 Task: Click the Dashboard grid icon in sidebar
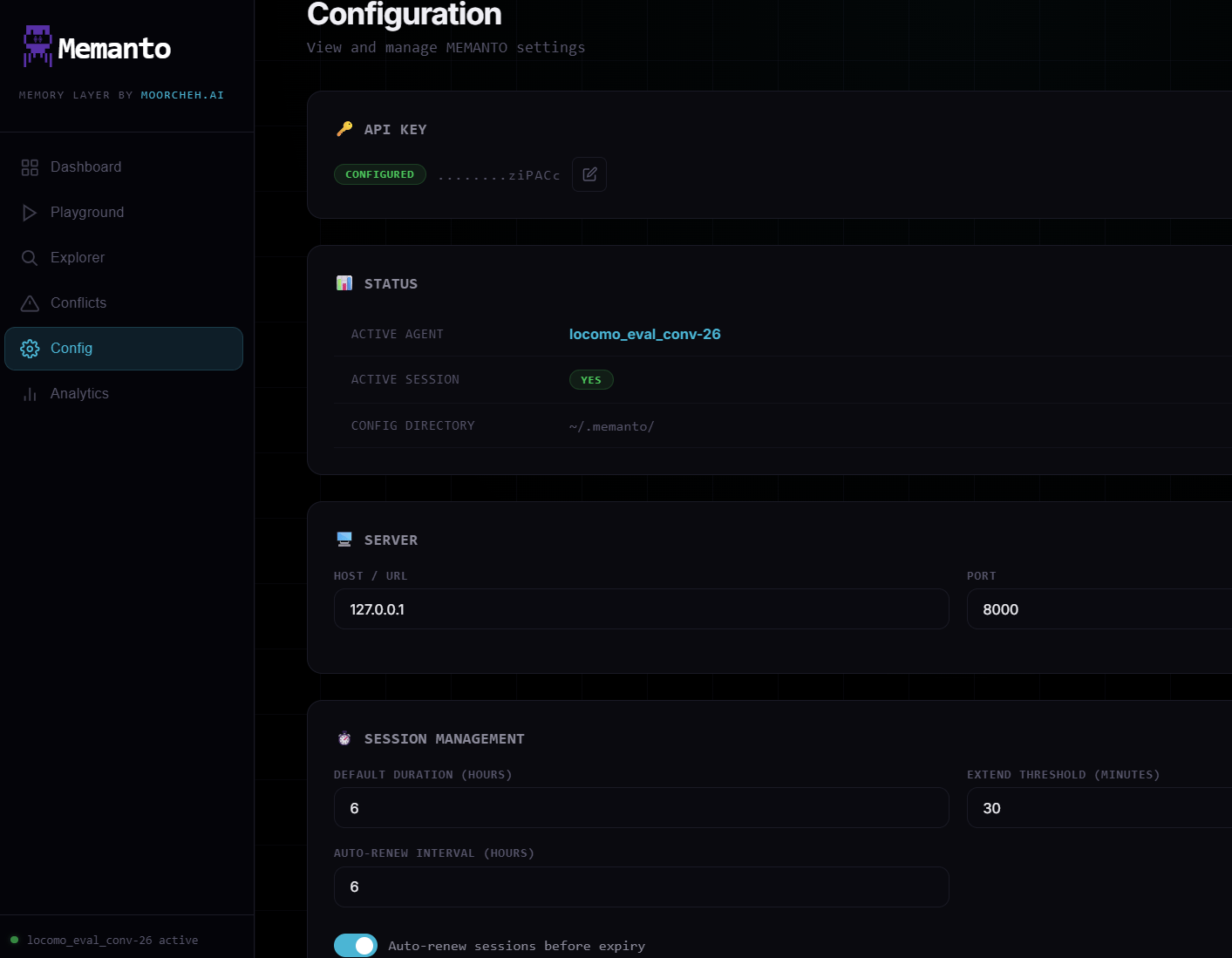[30, 167]
